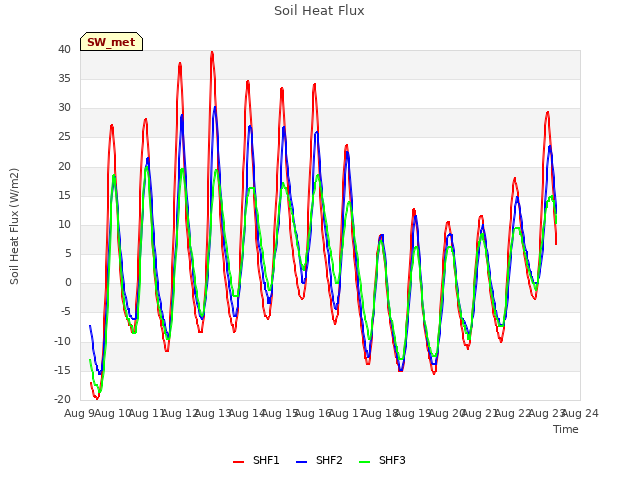Click the 'Time' x-axis title
The height and width of the screenshot is (480, 640).
[566, 429]
